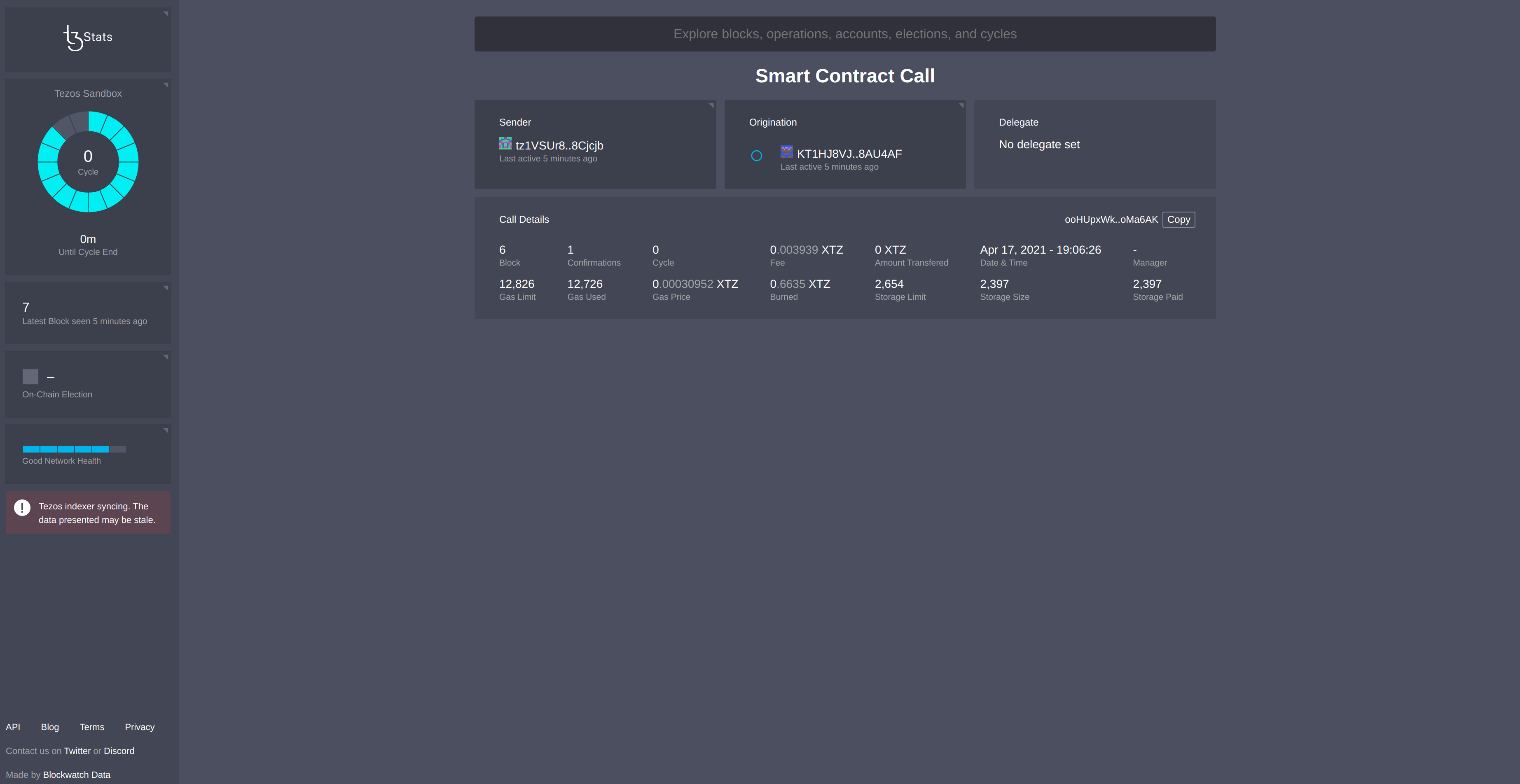This screenshot has height=784, width=1520.
Task: Click the sender's identicon avatar
Action: coord(505,143)
